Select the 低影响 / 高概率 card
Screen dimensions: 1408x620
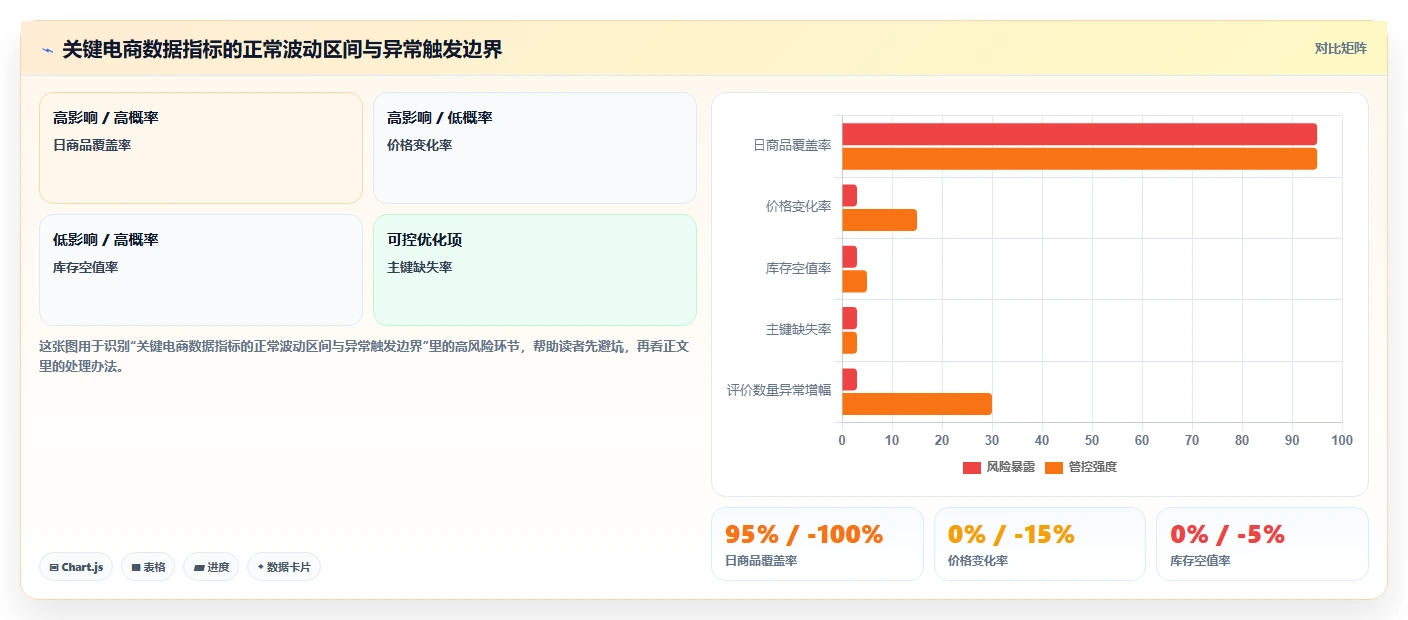pyautogui.click(x=201, y=270)
